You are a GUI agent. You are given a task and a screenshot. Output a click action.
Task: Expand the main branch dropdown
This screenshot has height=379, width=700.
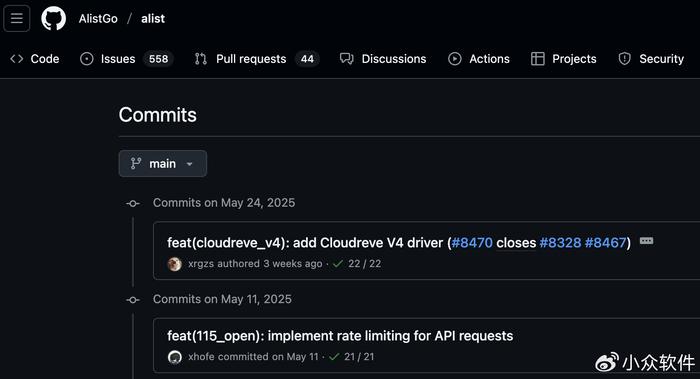[162, 164]
